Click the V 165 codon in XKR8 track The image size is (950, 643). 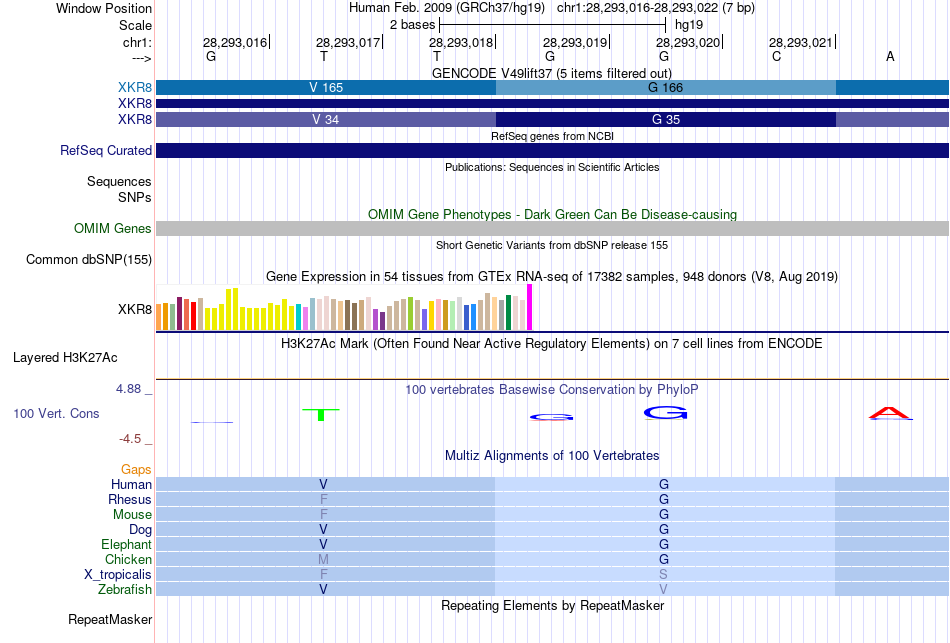click(x=326, y=87)
